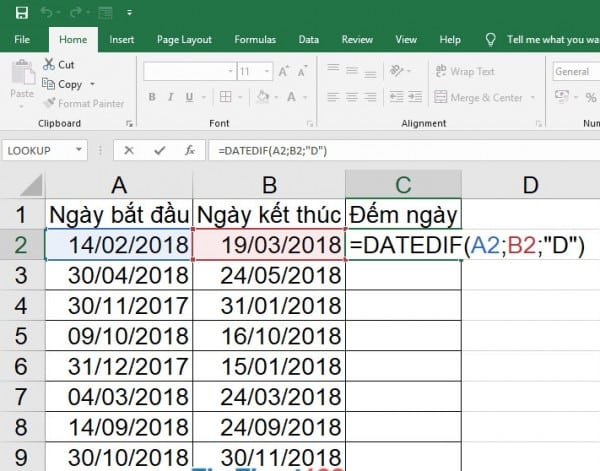Select Middle Align icon
Image resolution: width=600 pixels, height=471 pixels.
[352, 71]
